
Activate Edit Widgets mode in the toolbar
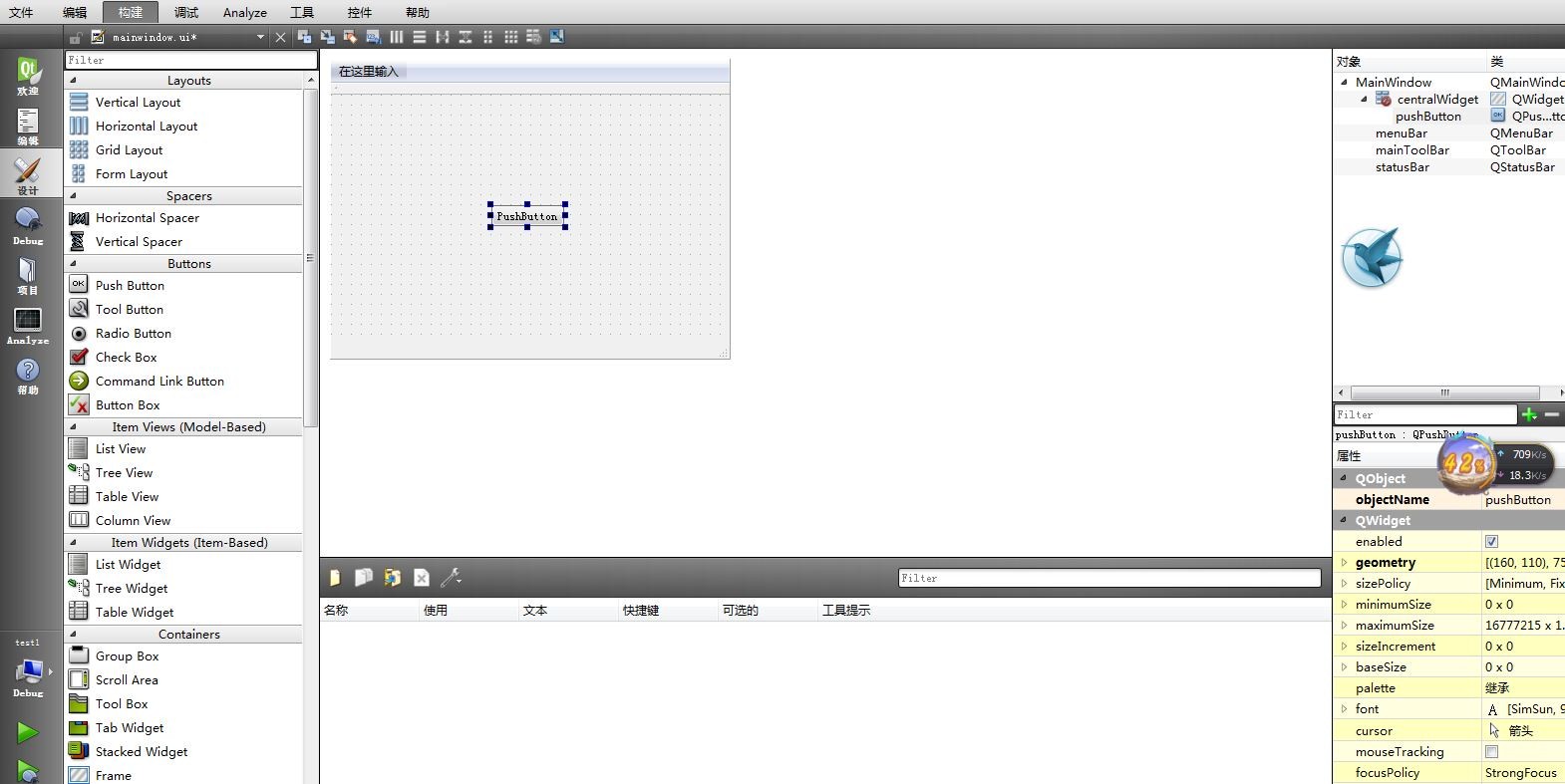coord(304,37)
